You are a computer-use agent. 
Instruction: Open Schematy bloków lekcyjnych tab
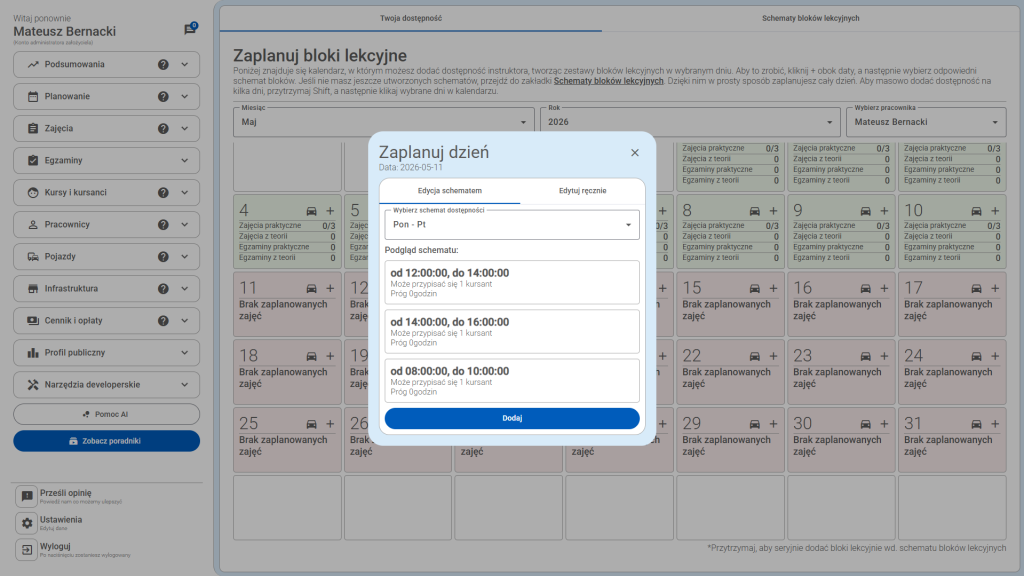810,18
